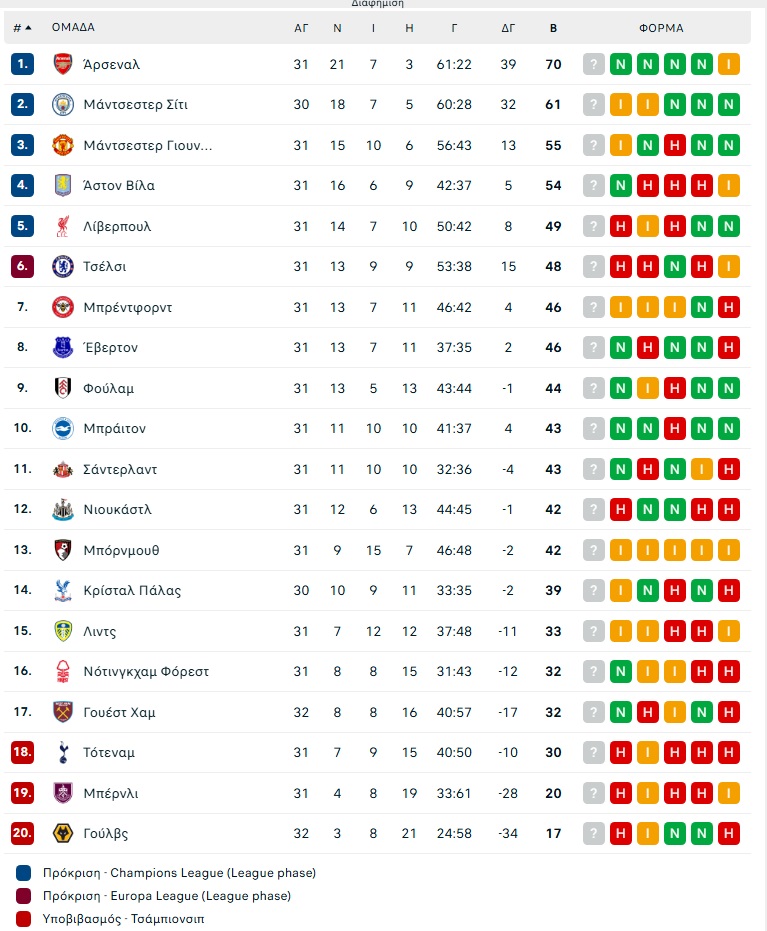Open the Μάντσεστερ Γιουν... team link
The height and width of the screenshot is (931, 767).
[x=148, y=145]
